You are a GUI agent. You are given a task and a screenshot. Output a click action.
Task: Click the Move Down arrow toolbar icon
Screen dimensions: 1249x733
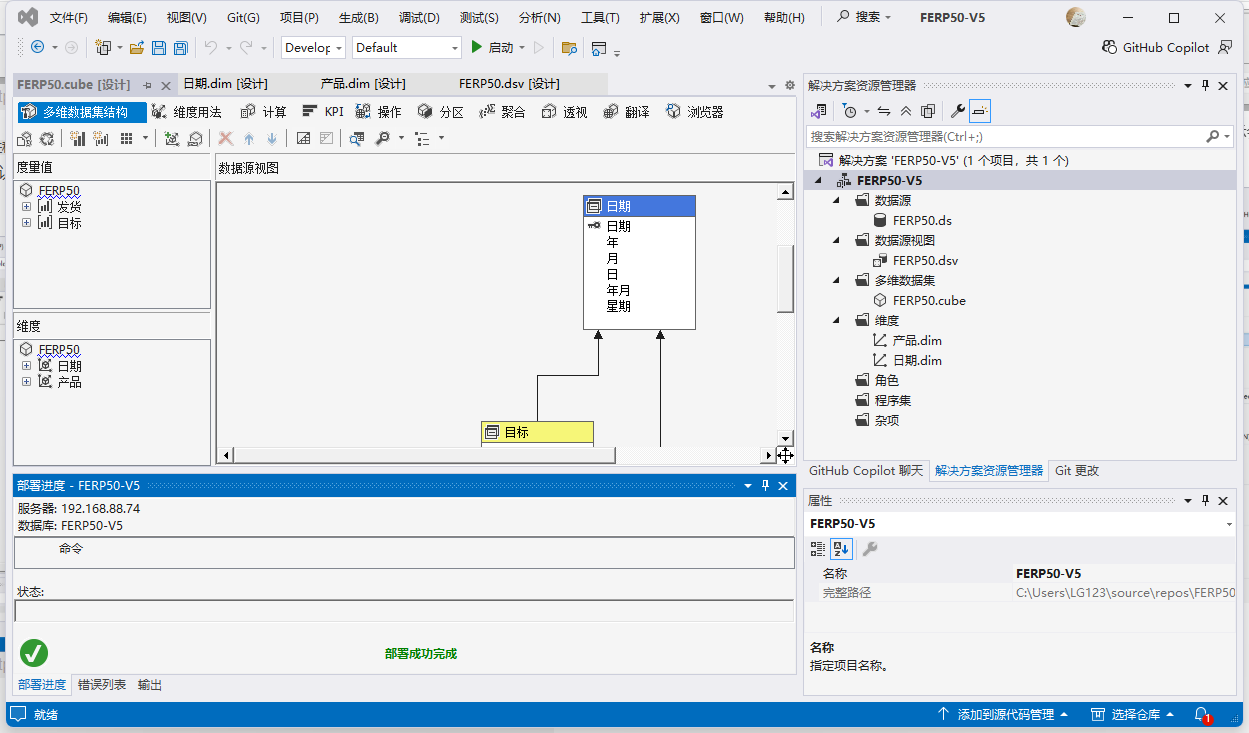(x=272, y=139)
